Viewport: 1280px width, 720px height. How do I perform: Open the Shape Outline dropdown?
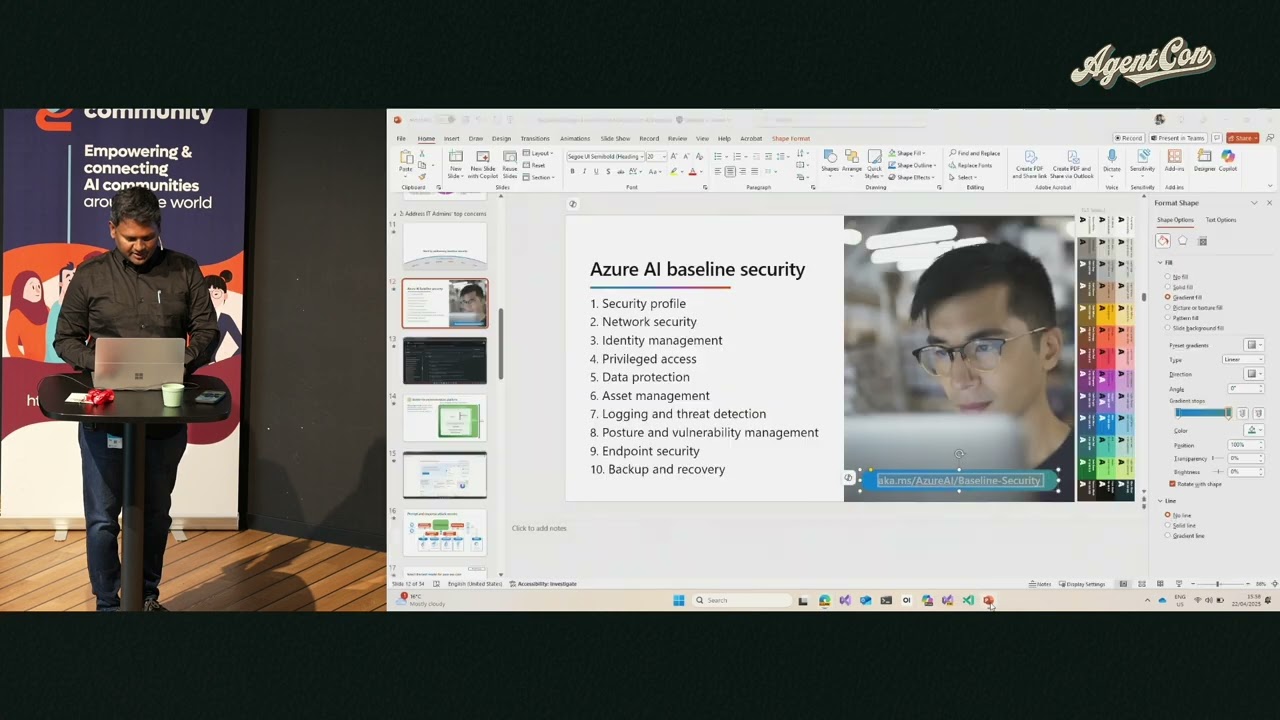pos(913,165)
